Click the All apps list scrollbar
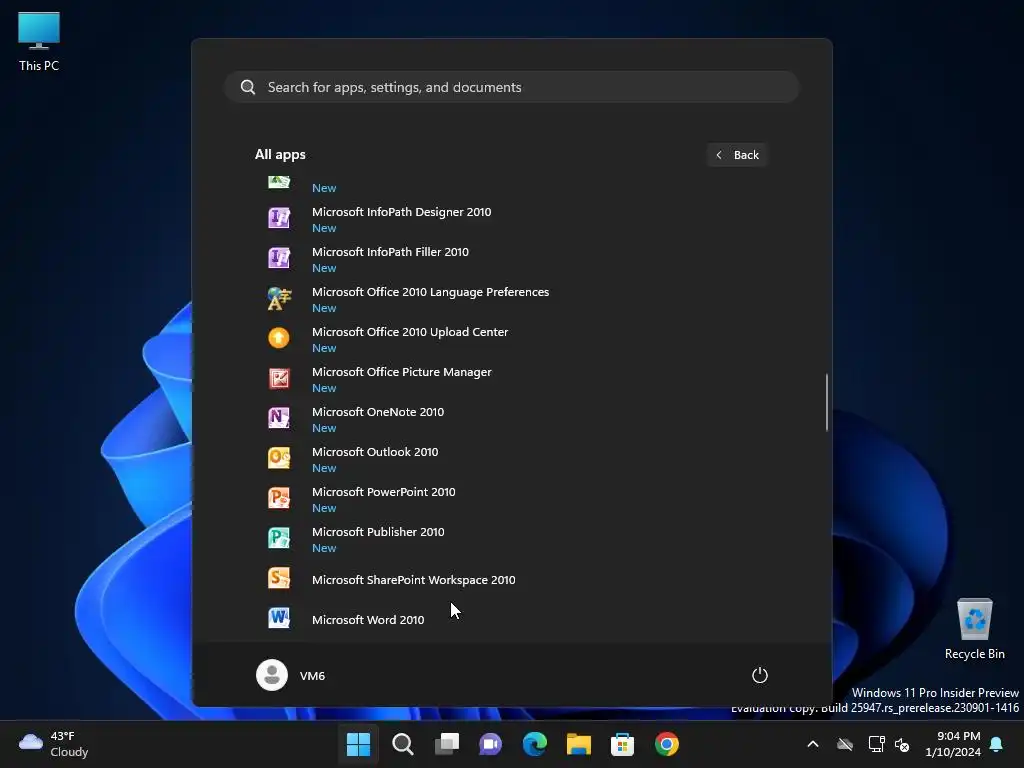Viewport: 1024px width, 768px height. (x=827, y=402)
